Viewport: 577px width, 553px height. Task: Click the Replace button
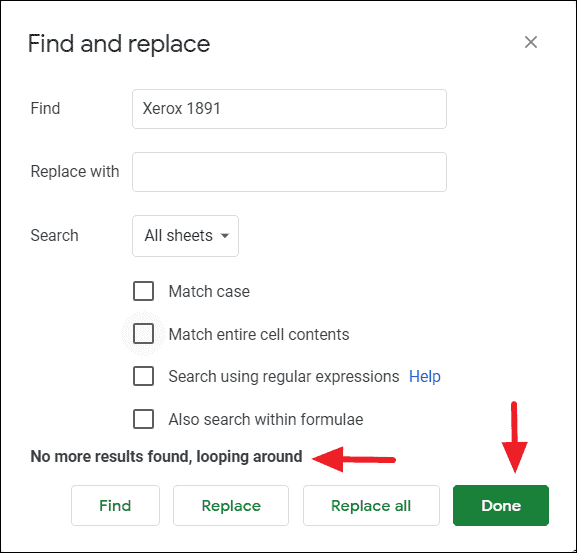click(231, 506)
